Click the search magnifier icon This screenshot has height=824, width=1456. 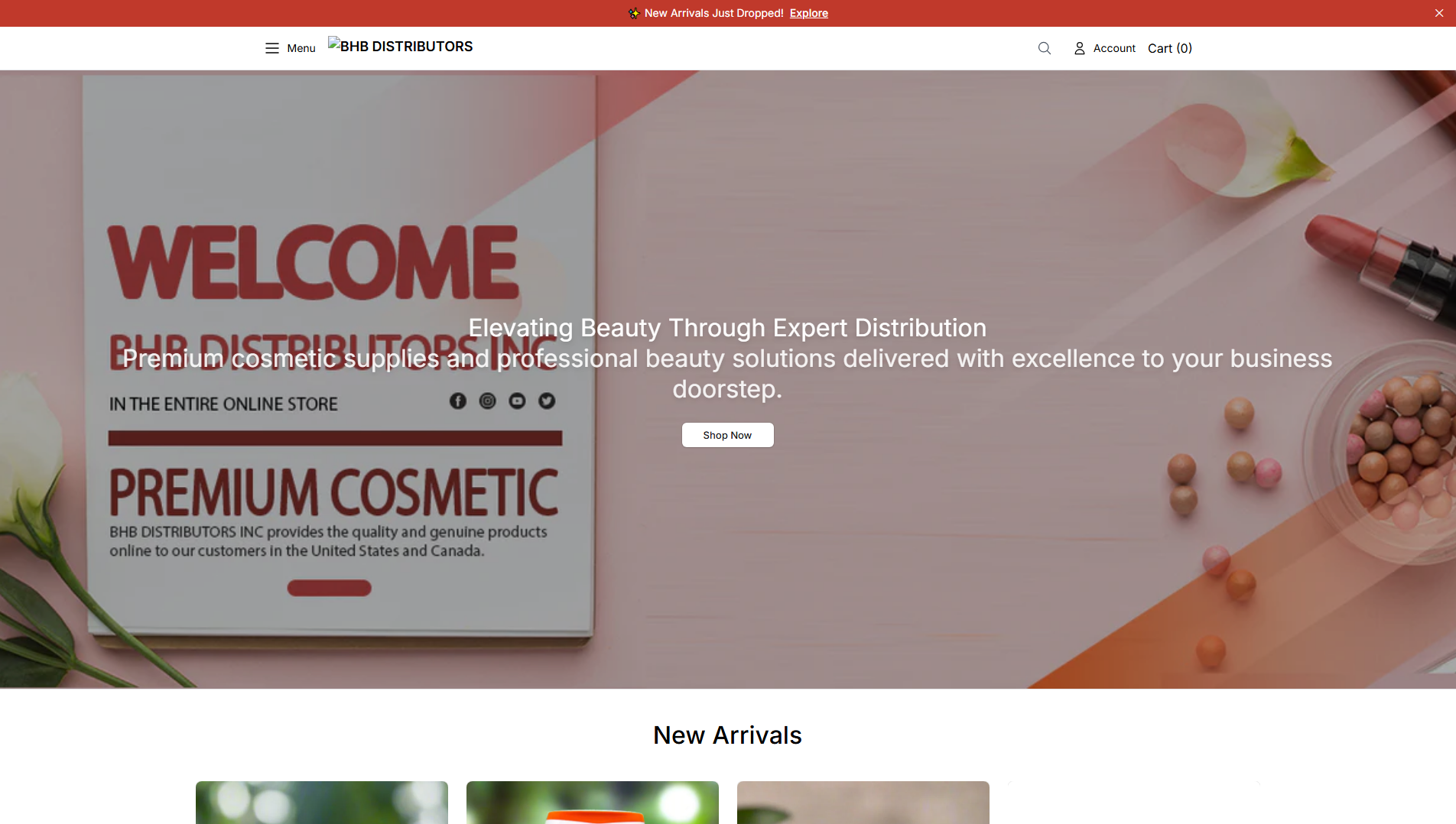coord(1044,48)
